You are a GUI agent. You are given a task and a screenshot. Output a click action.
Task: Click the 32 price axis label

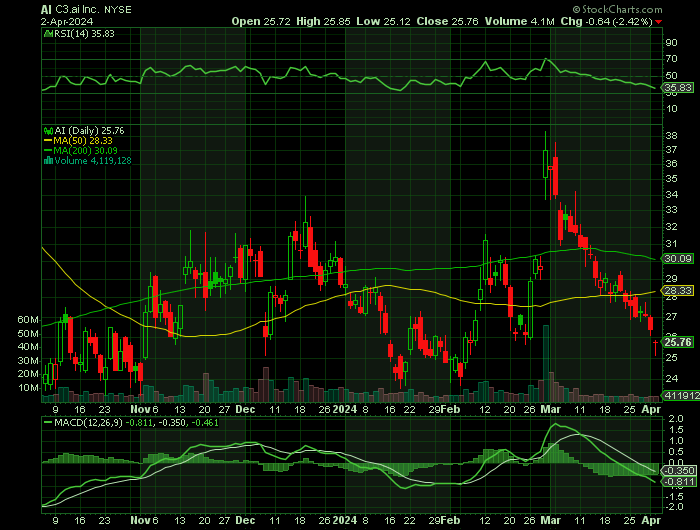coord(671,227)
